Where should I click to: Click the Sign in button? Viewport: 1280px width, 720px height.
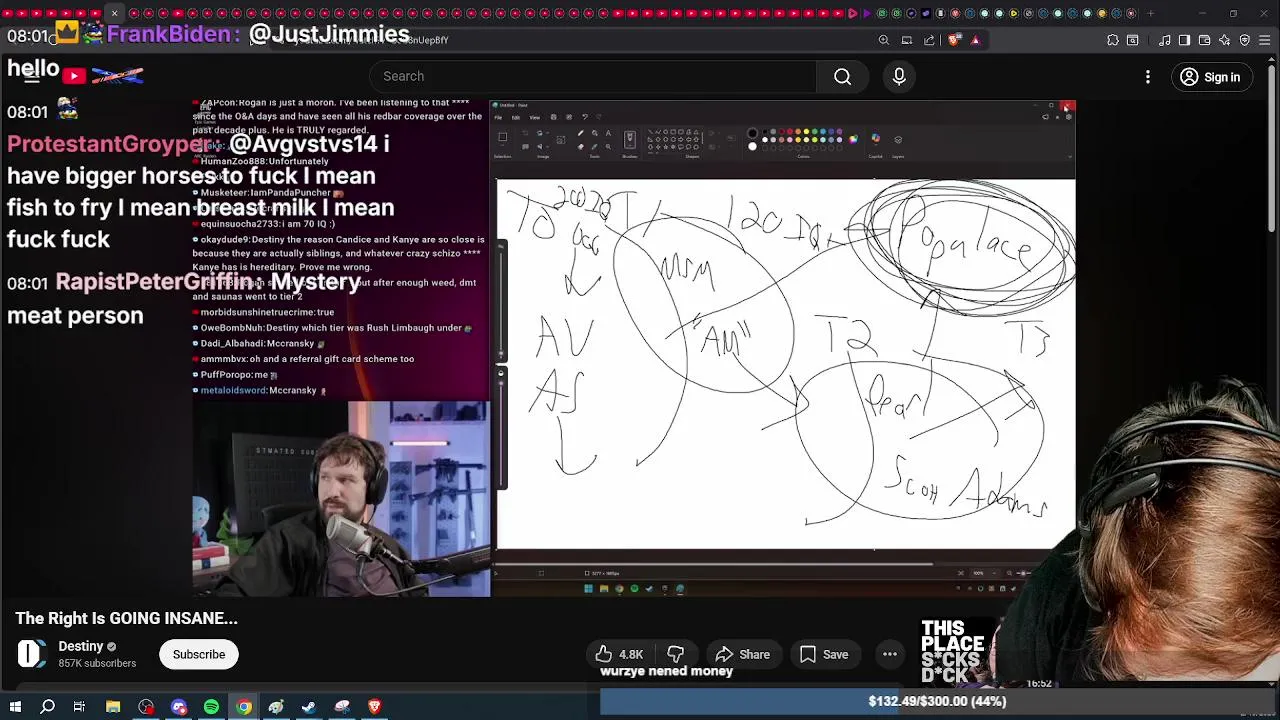click(x=1210, y=77)
